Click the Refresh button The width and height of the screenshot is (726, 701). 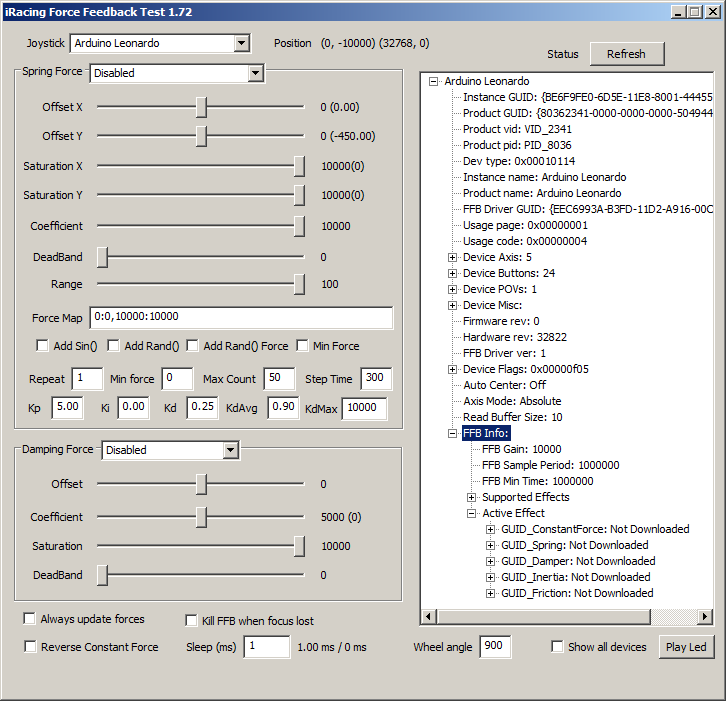point(627,54)
